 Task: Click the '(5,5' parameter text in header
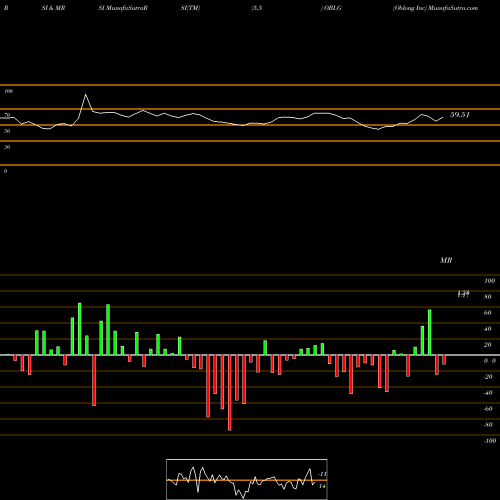point(257,8)
